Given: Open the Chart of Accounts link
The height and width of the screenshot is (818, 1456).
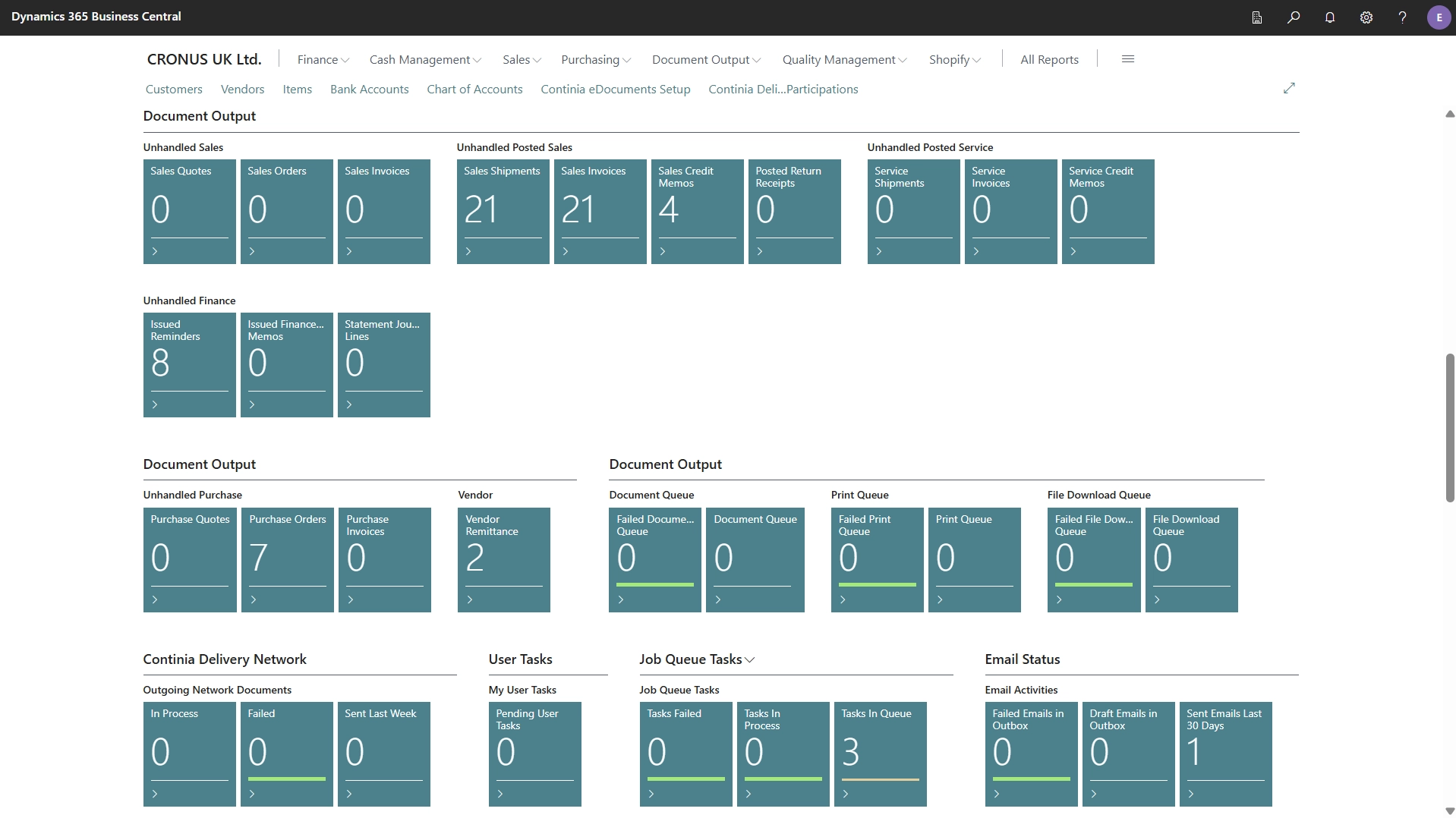Looking at the screenshot, I should [x=474, y=89].
